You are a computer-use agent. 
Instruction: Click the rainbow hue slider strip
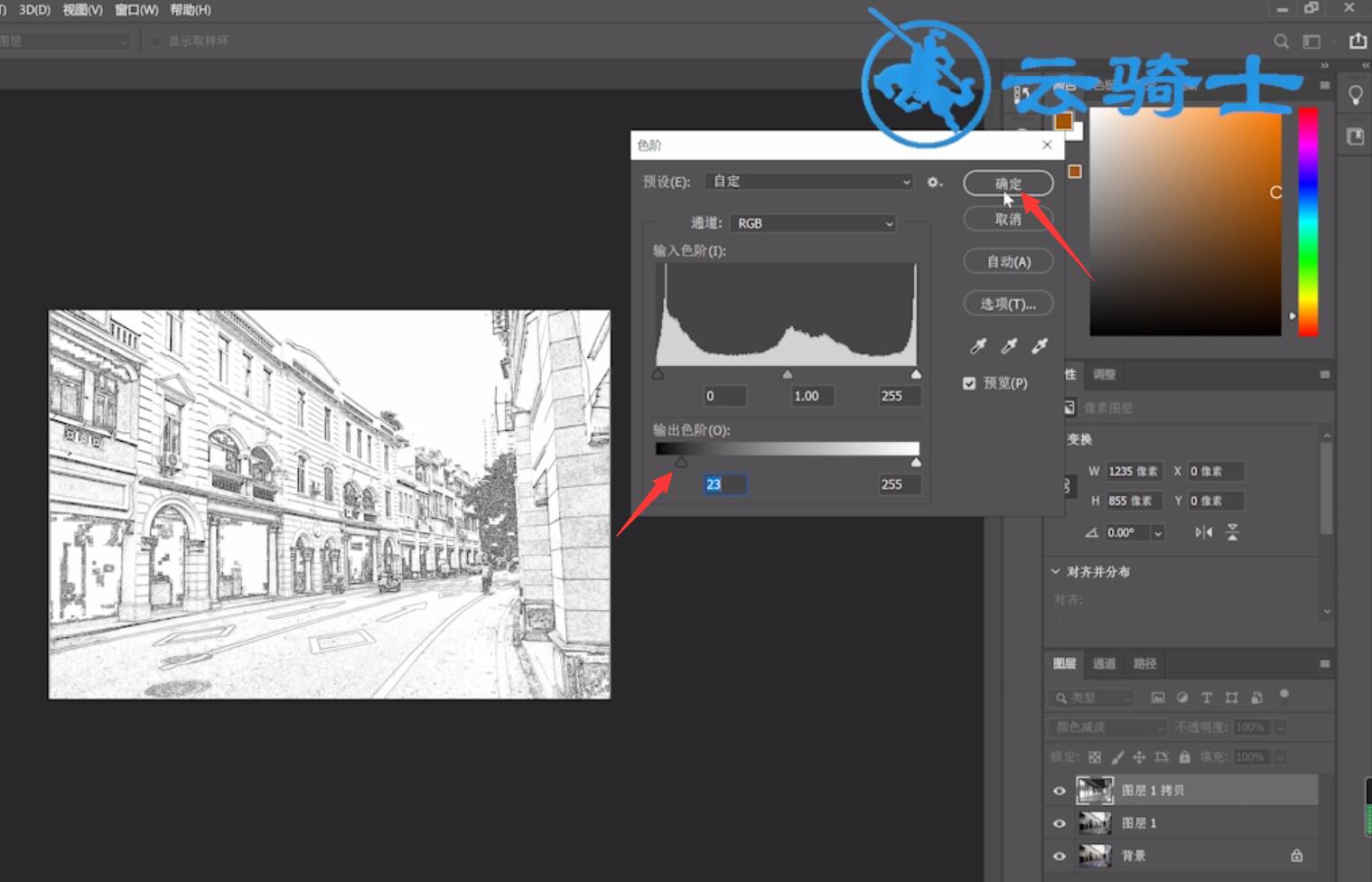click(1308, 221)
